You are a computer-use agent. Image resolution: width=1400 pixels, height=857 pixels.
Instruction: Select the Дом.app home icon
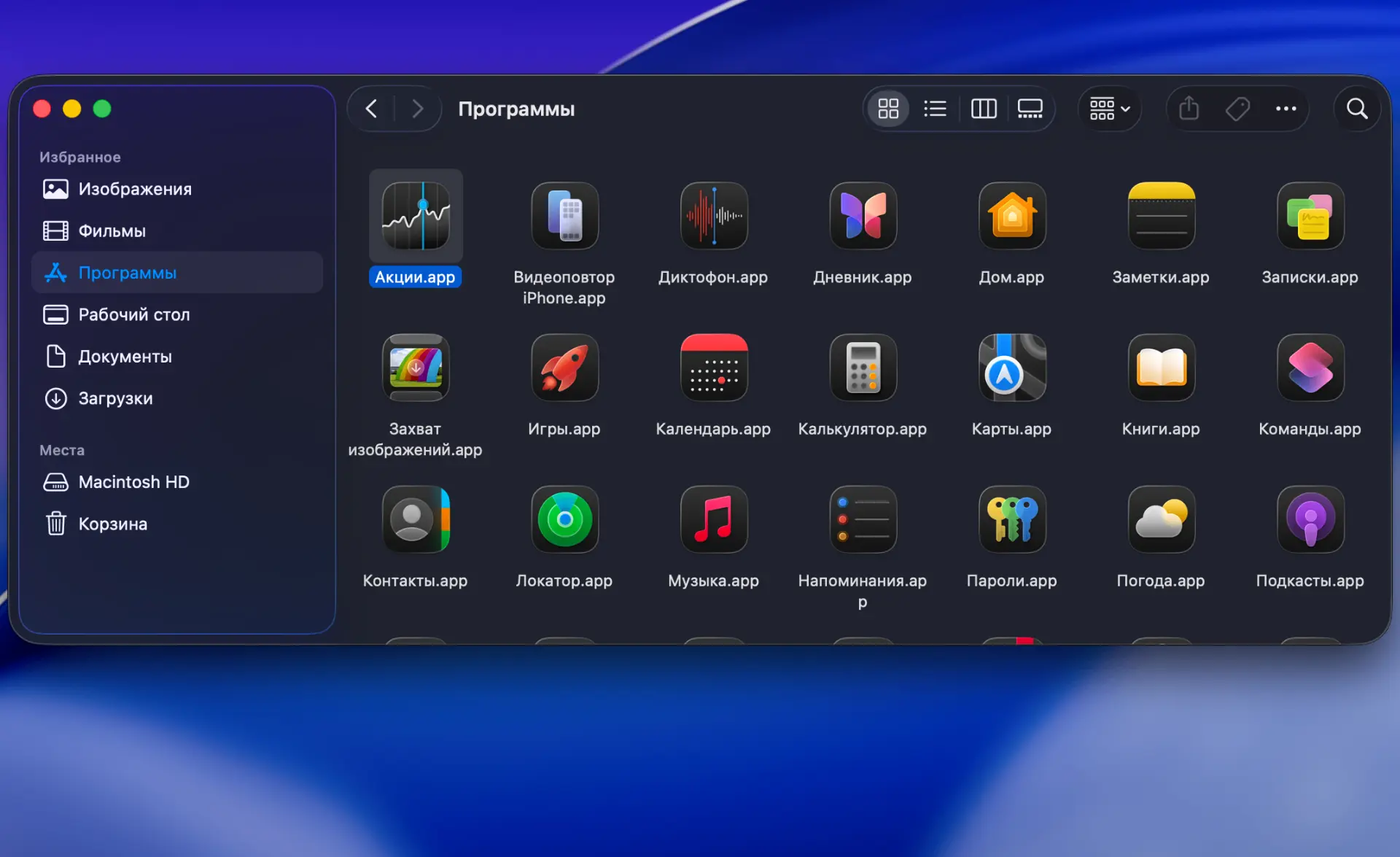(x=1012, y=216)
